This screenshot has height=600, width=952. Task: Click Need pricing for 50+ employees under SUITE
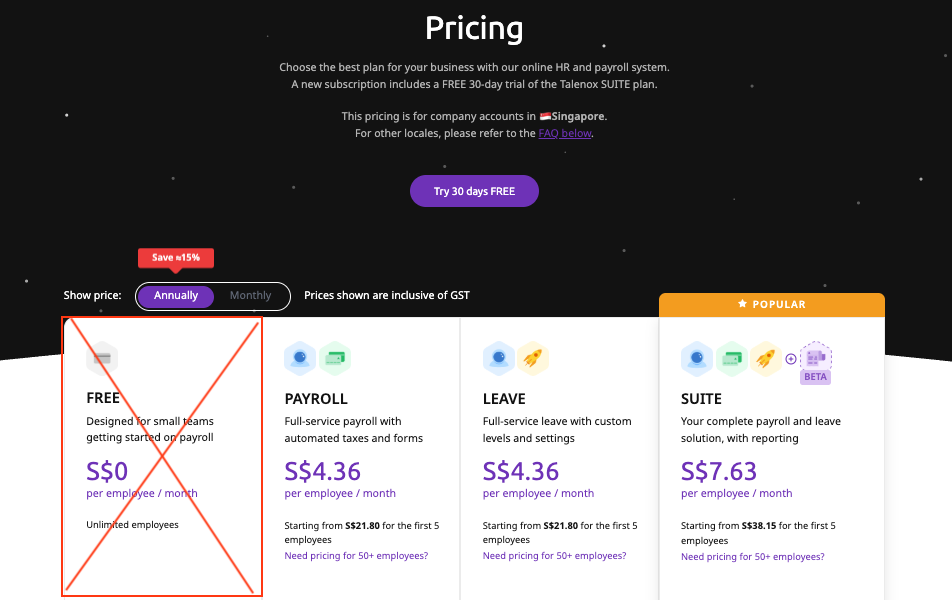[752, 556]
